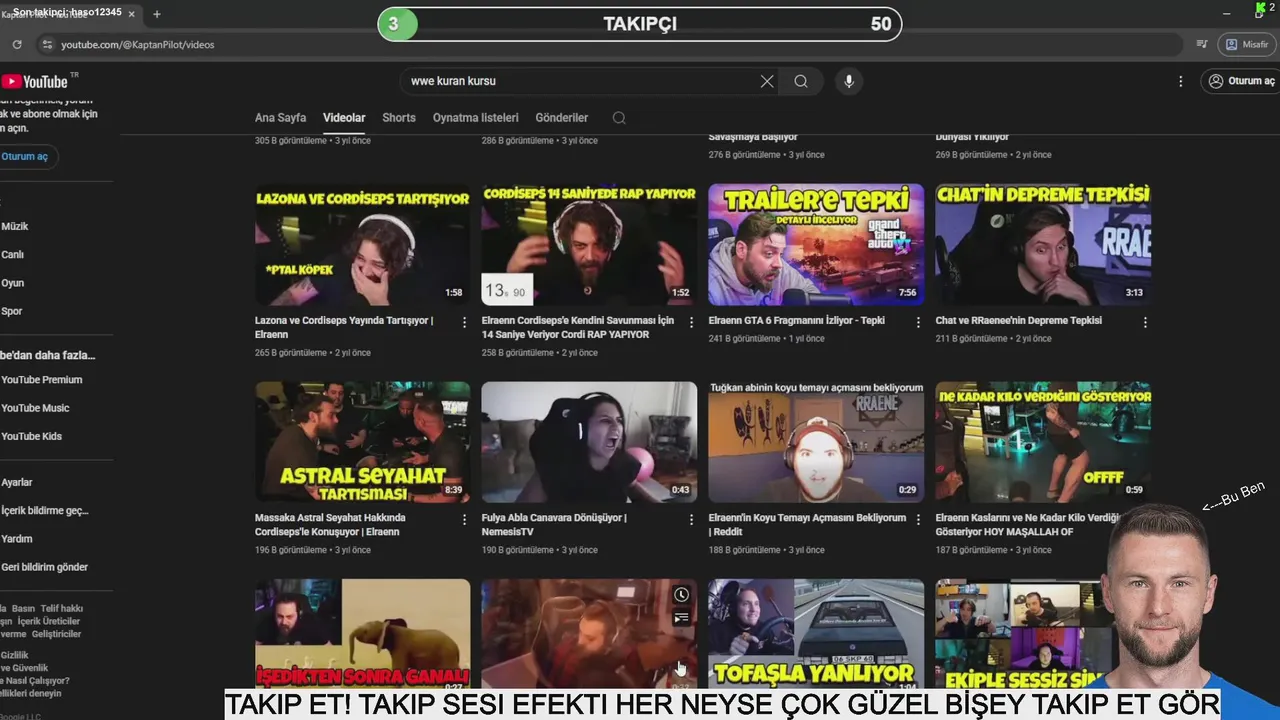Close the KaptanPilot browser tab
The height and width of the screenshot is (720, 1280).
[131, 14]
